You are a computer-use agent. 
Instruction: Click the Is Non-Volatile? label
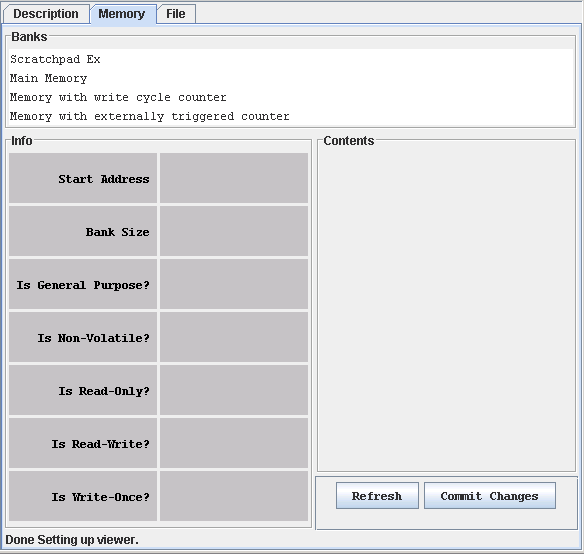(x=83, y=338)
